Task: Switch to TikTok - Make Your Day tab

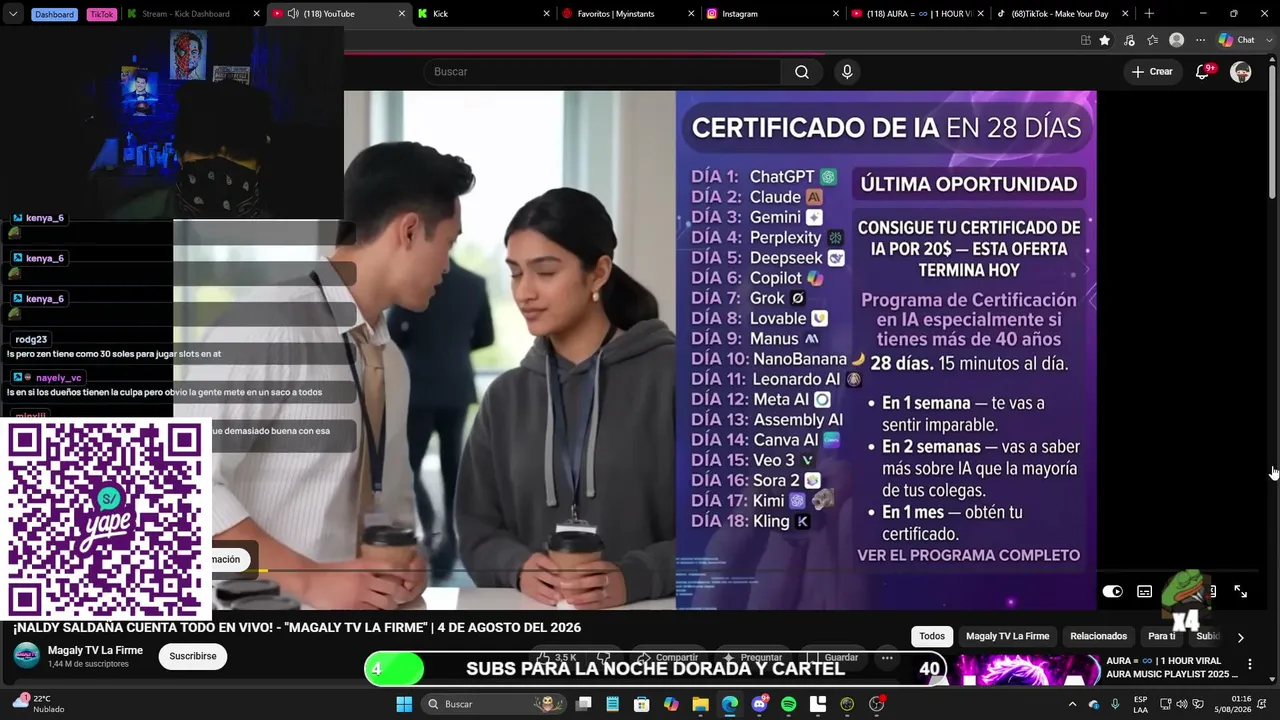Action: pos(1062,14)
